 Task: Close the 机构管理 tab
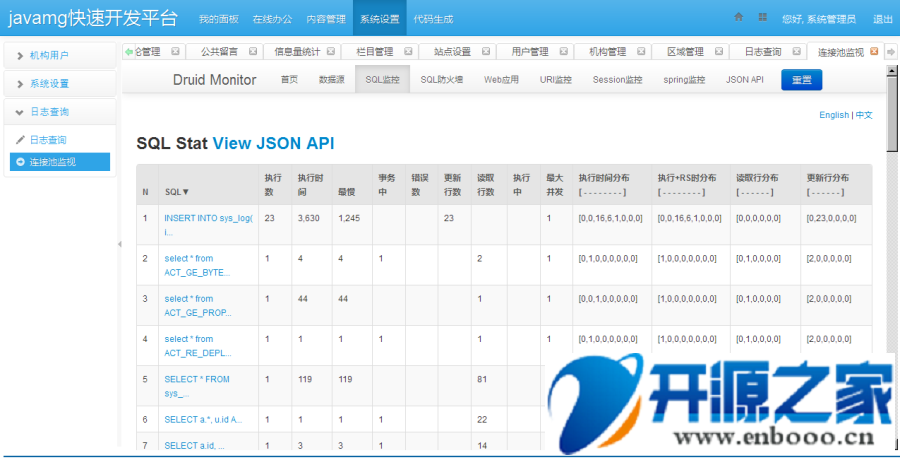click(x=641, y=52)
